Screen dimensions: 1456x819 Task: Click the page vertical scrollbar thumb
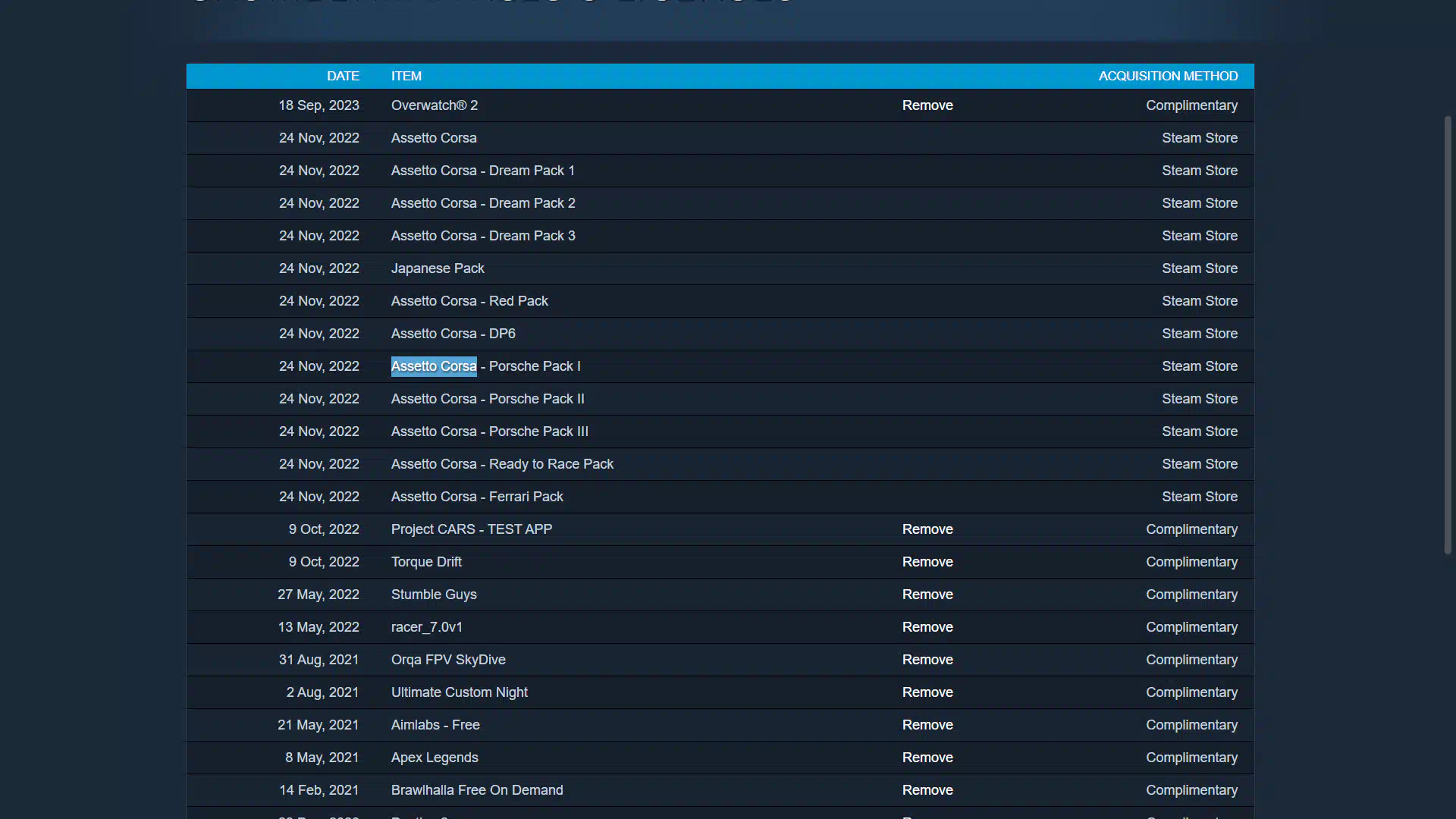point(1448,335)
